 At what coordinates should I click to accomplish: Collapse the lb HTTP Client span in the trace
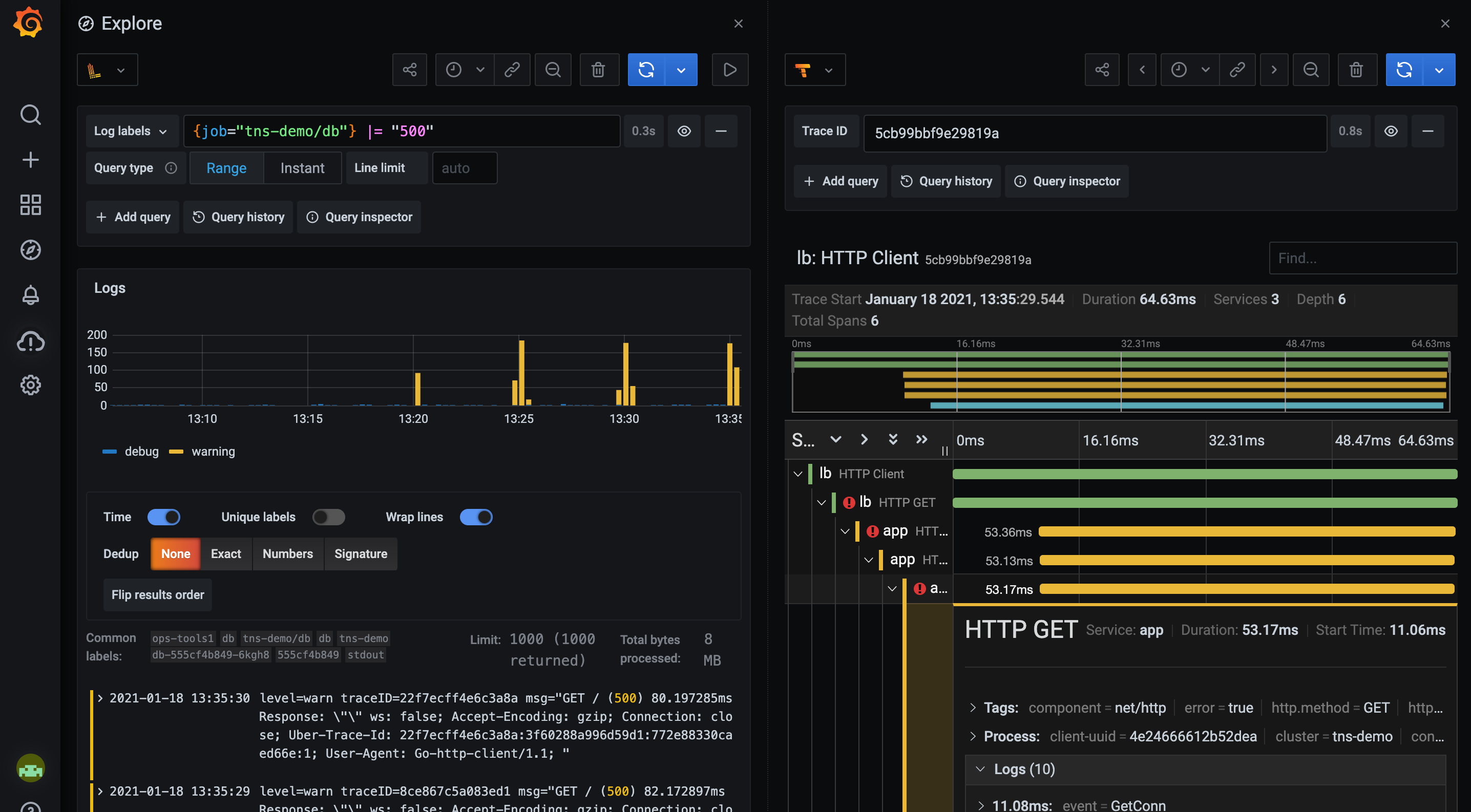pos(798,473)
